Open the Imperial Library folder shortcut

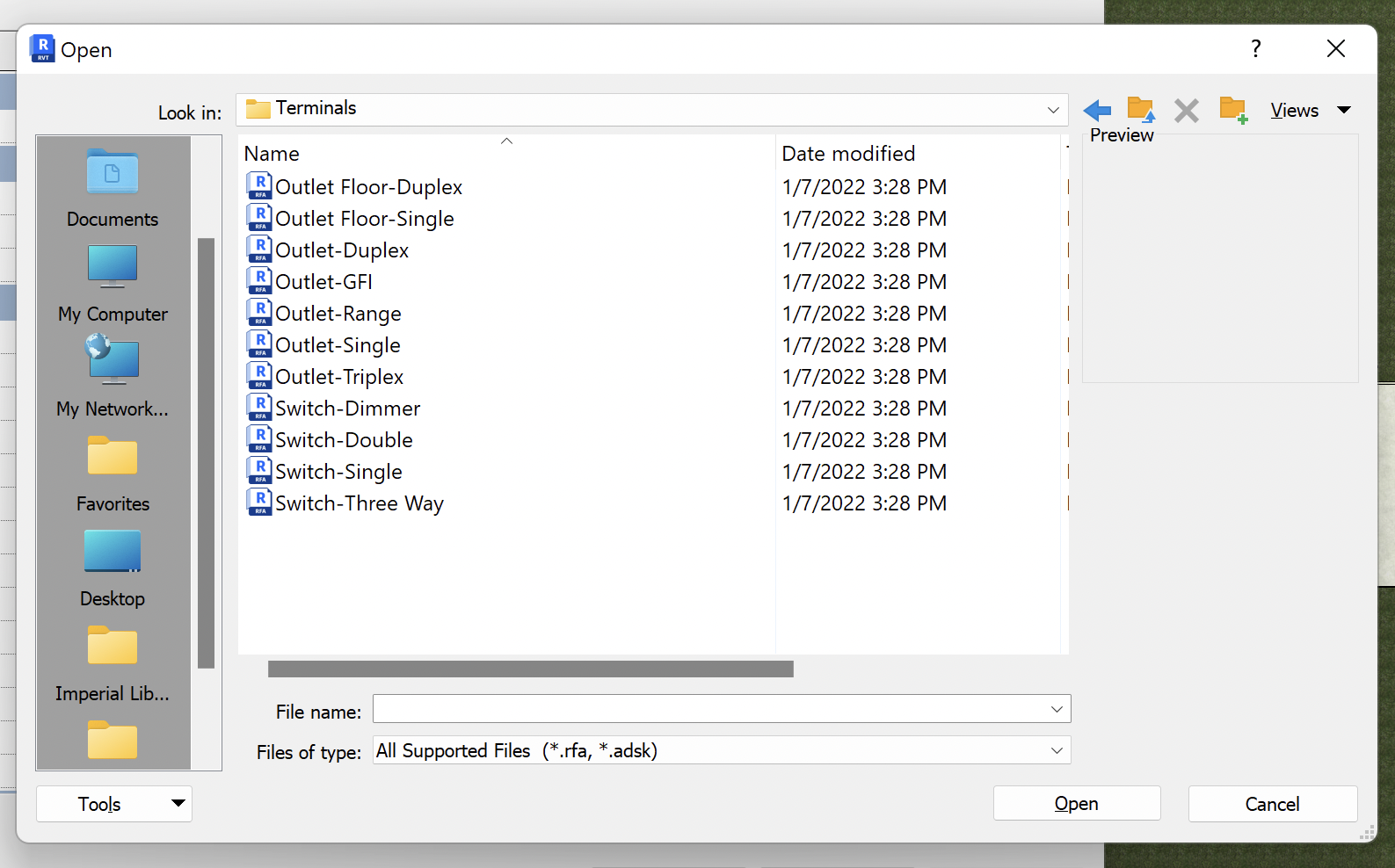[113, 663]
